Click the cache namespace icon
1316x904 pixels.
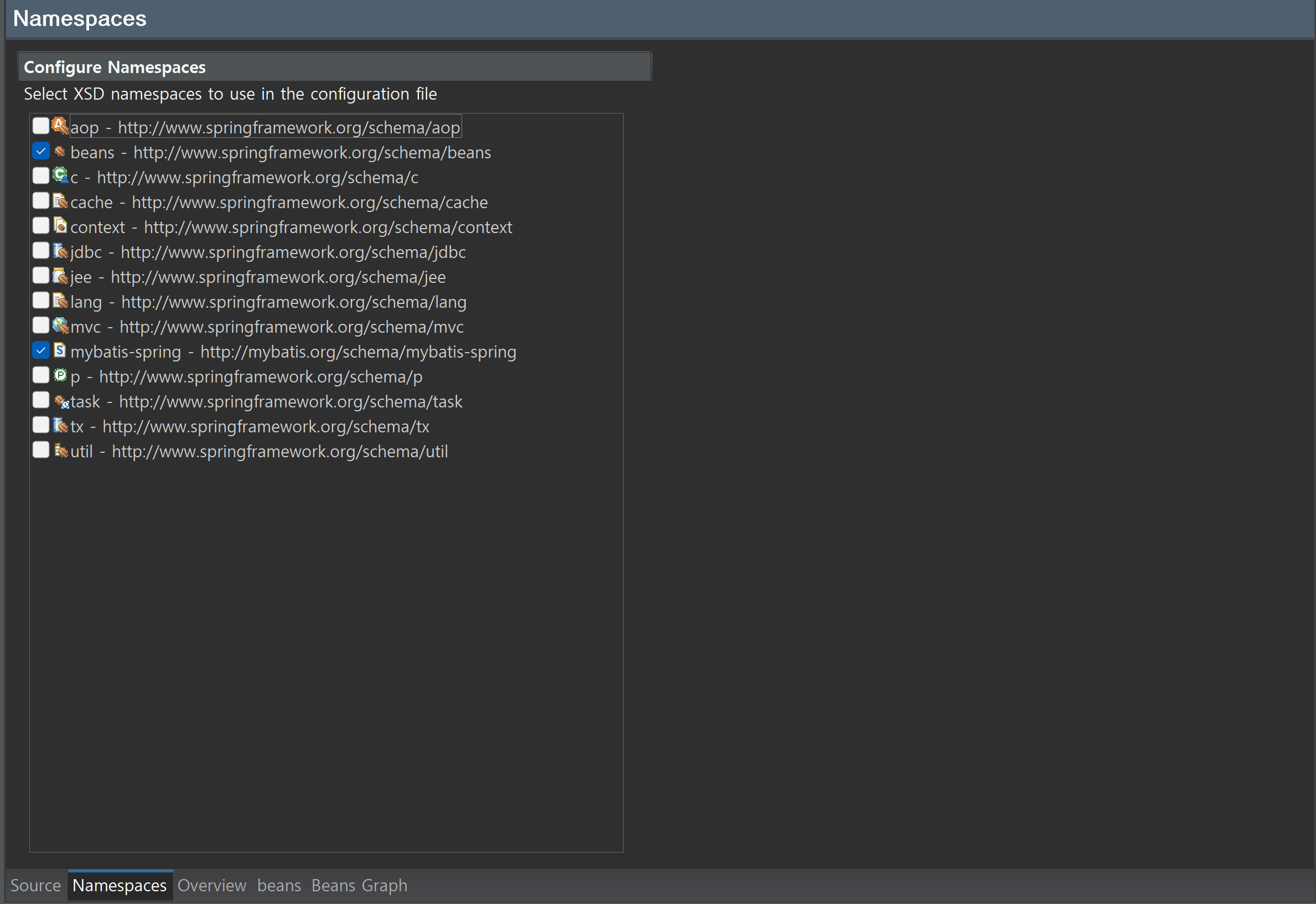click(60, 200)
